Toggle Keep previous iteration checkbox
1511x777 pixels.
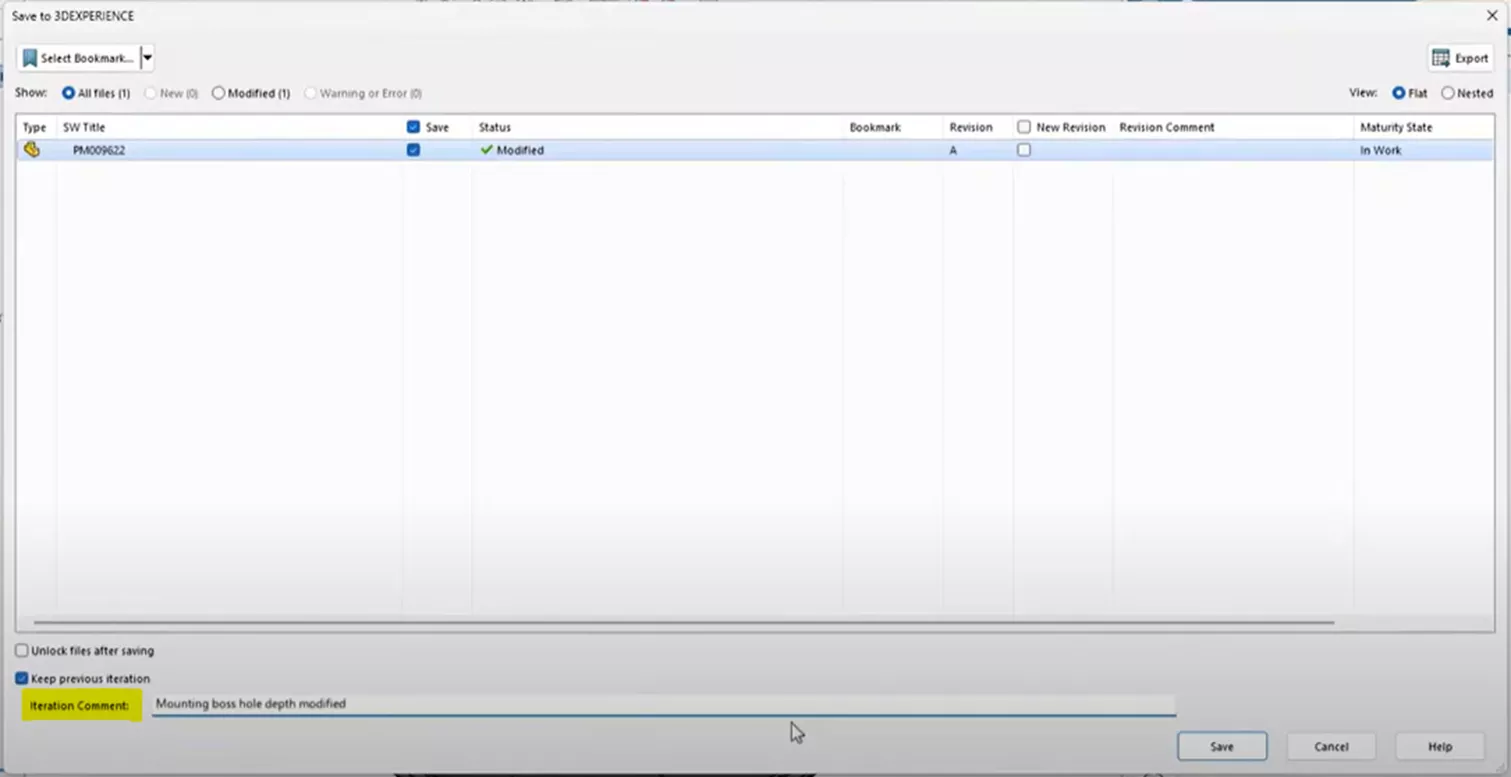(x=21, y=678)
